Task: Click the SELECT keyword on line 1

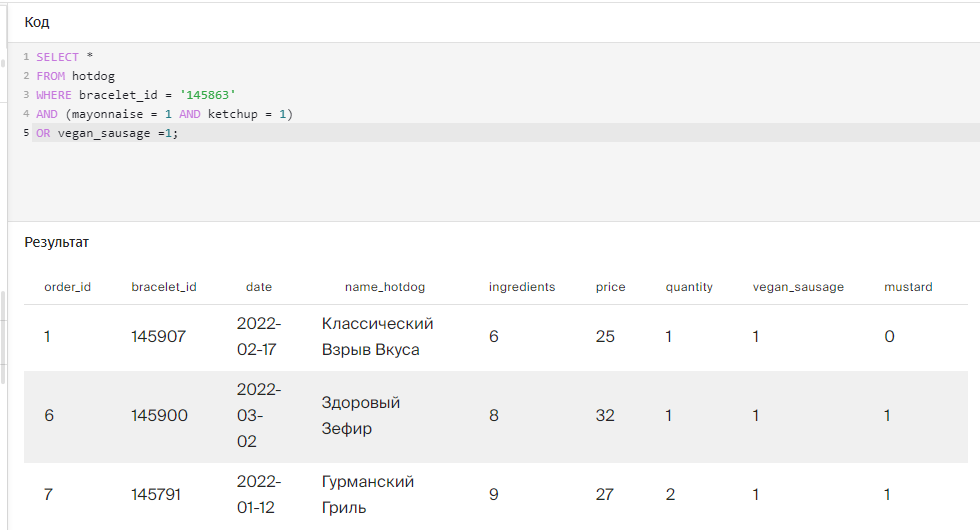Action: point(57,57)
